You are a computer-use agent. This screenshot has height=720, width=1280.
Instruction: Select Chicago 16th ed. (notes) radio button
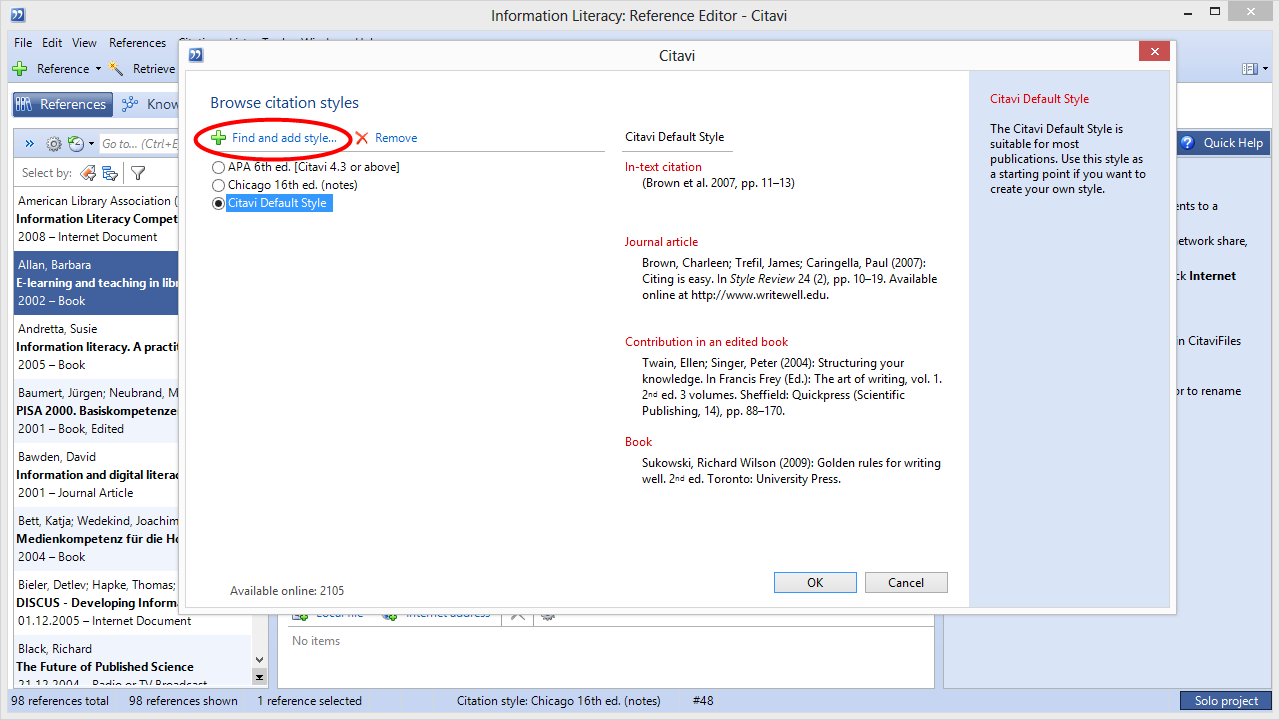[219, 185]
